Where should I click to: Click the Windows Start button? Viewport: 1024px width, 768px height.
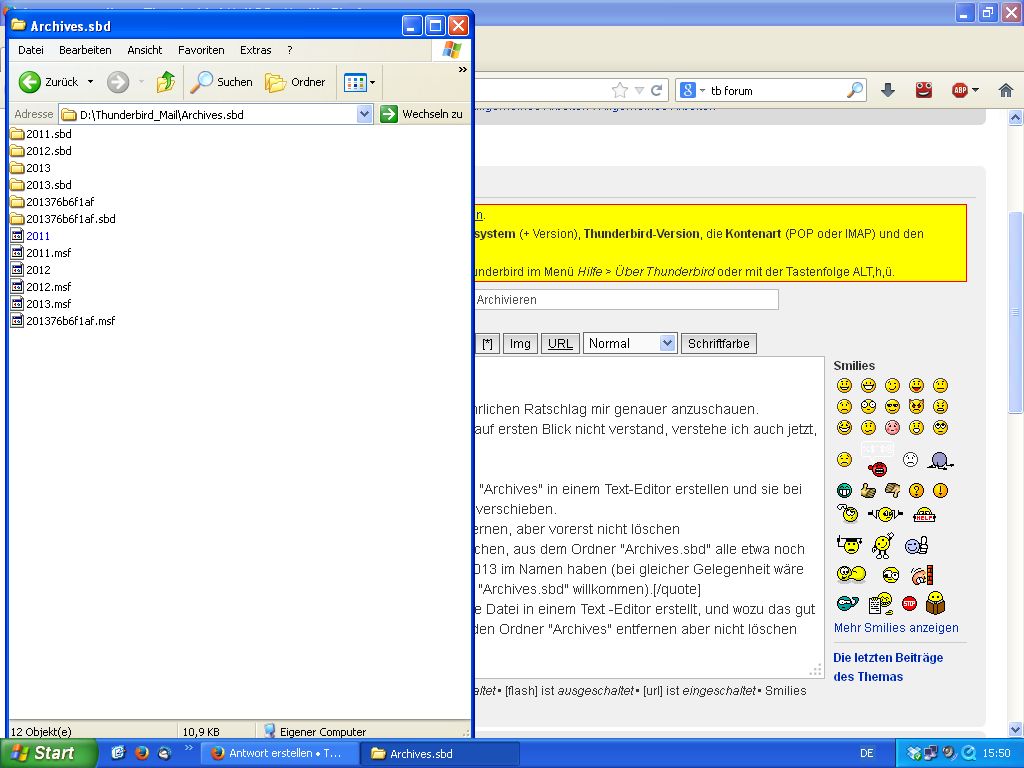click(x=47, y=753)
